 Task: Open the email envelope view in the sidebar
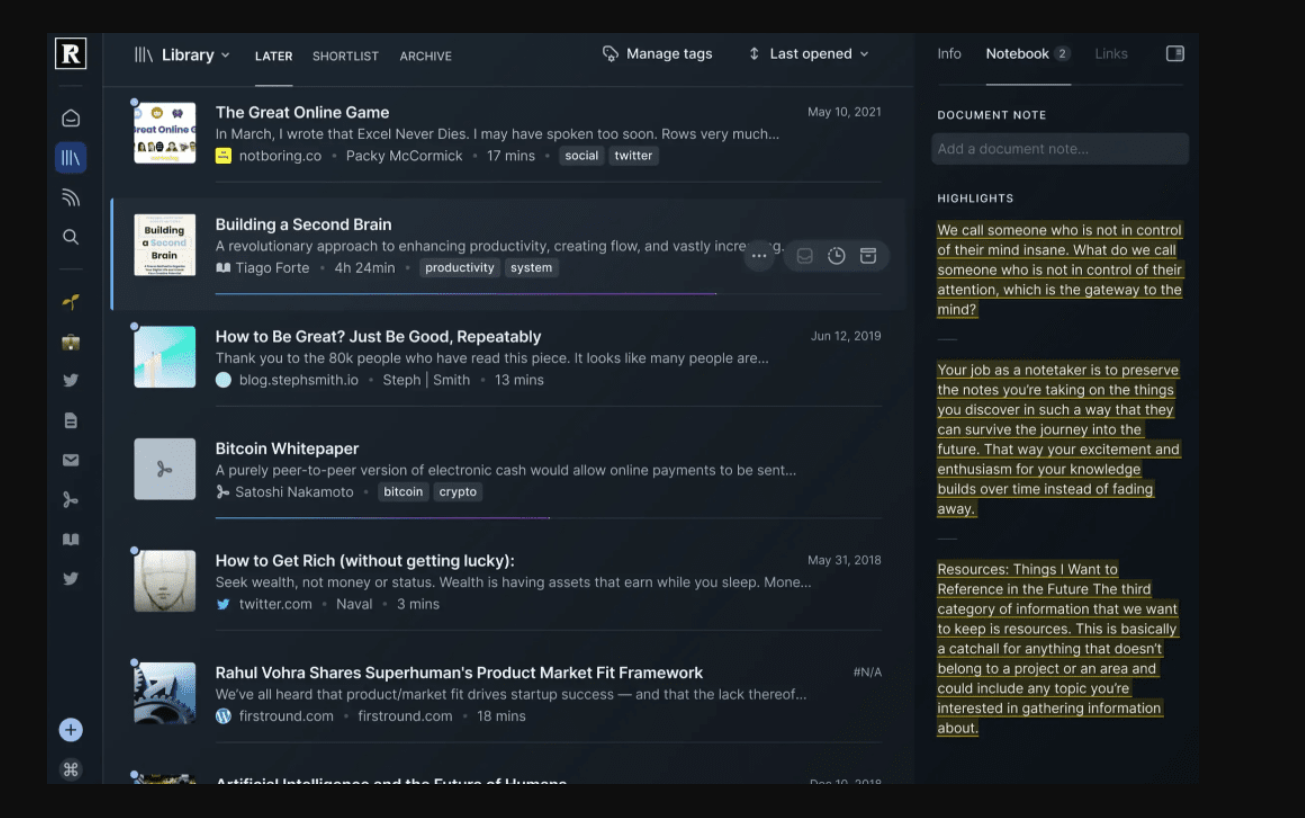[x=71, y=460]
